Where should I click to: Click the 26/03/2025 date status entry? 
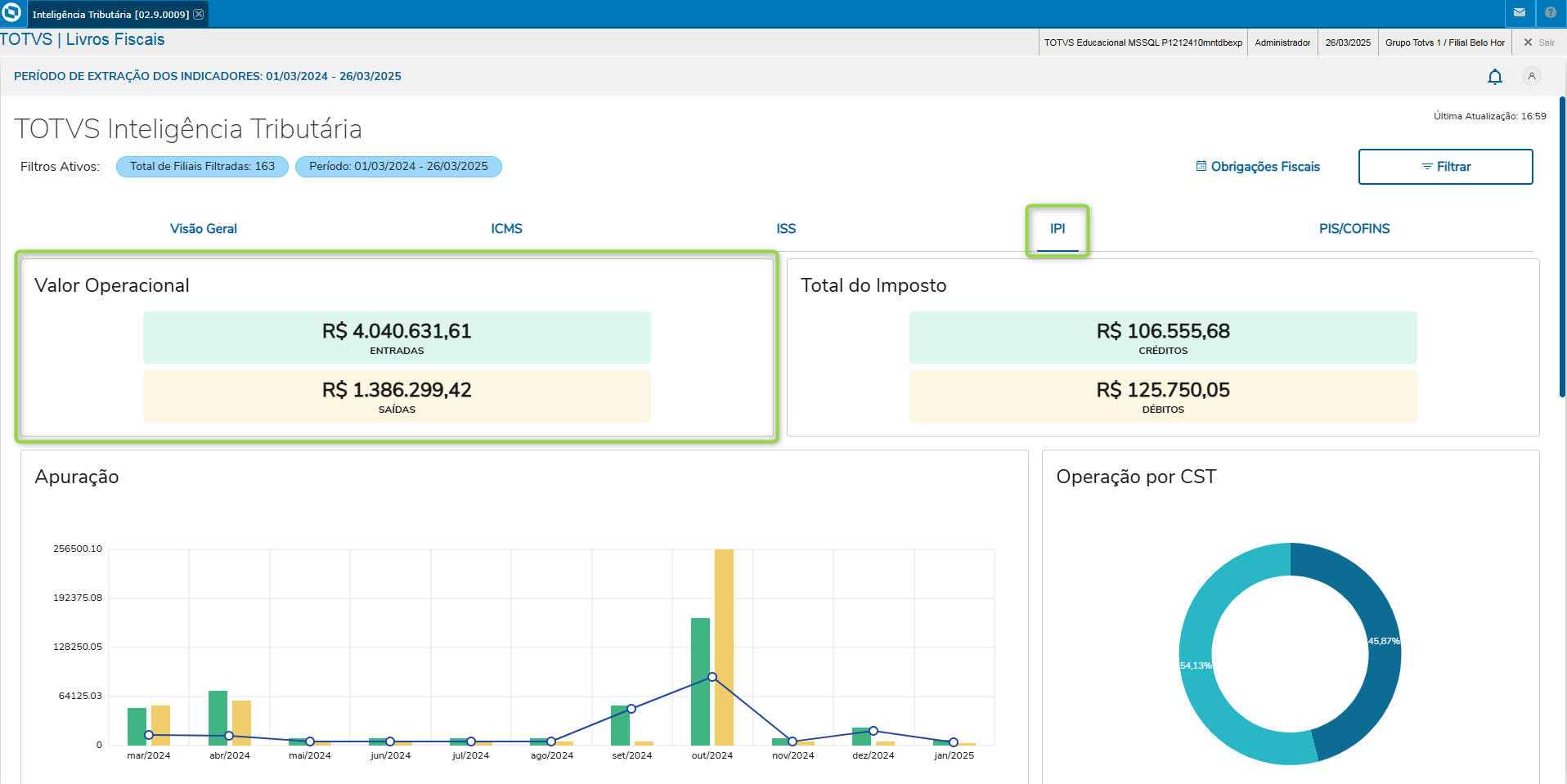1348,43
